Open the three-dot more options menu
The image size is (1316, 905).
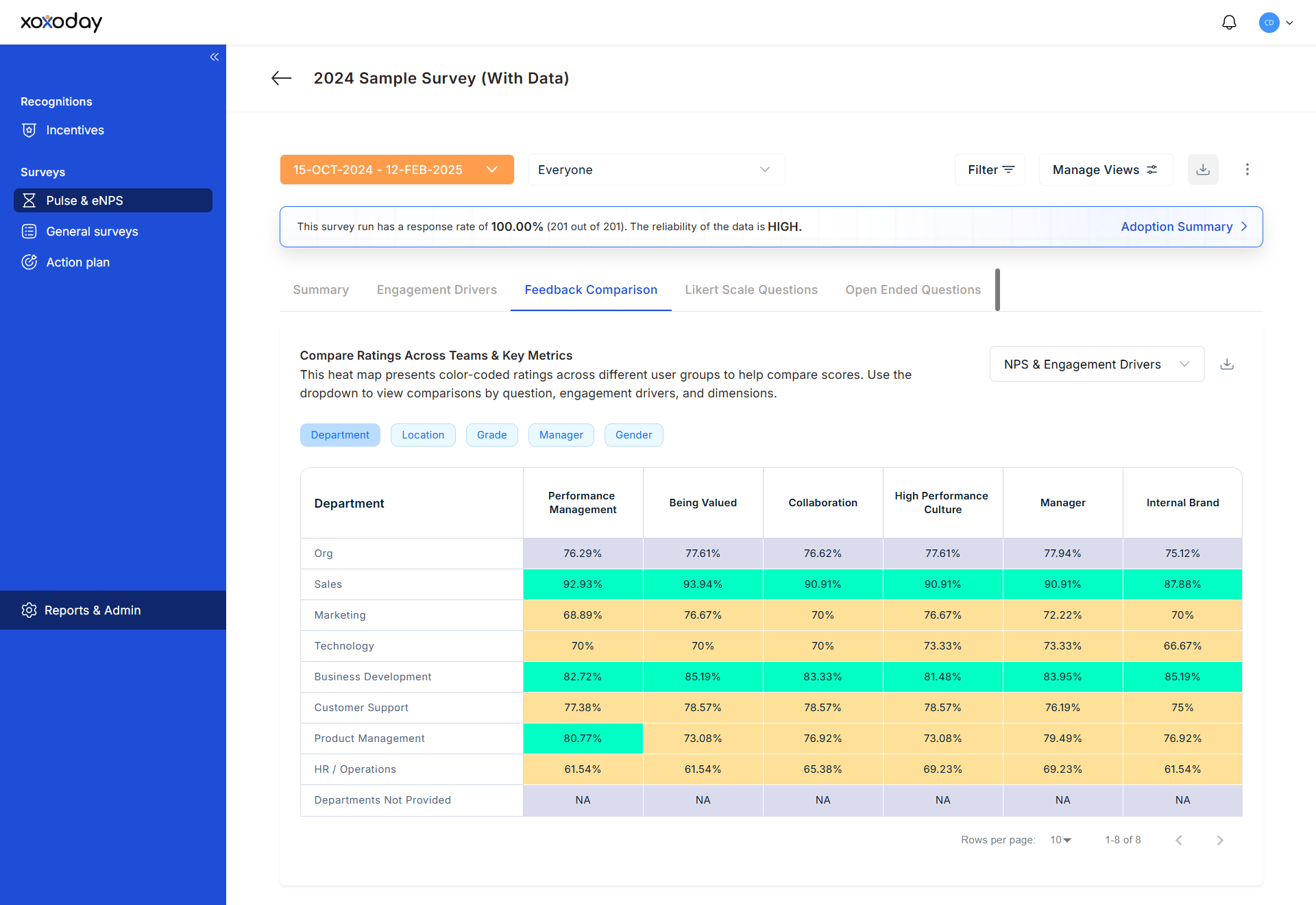point(1247,169)
